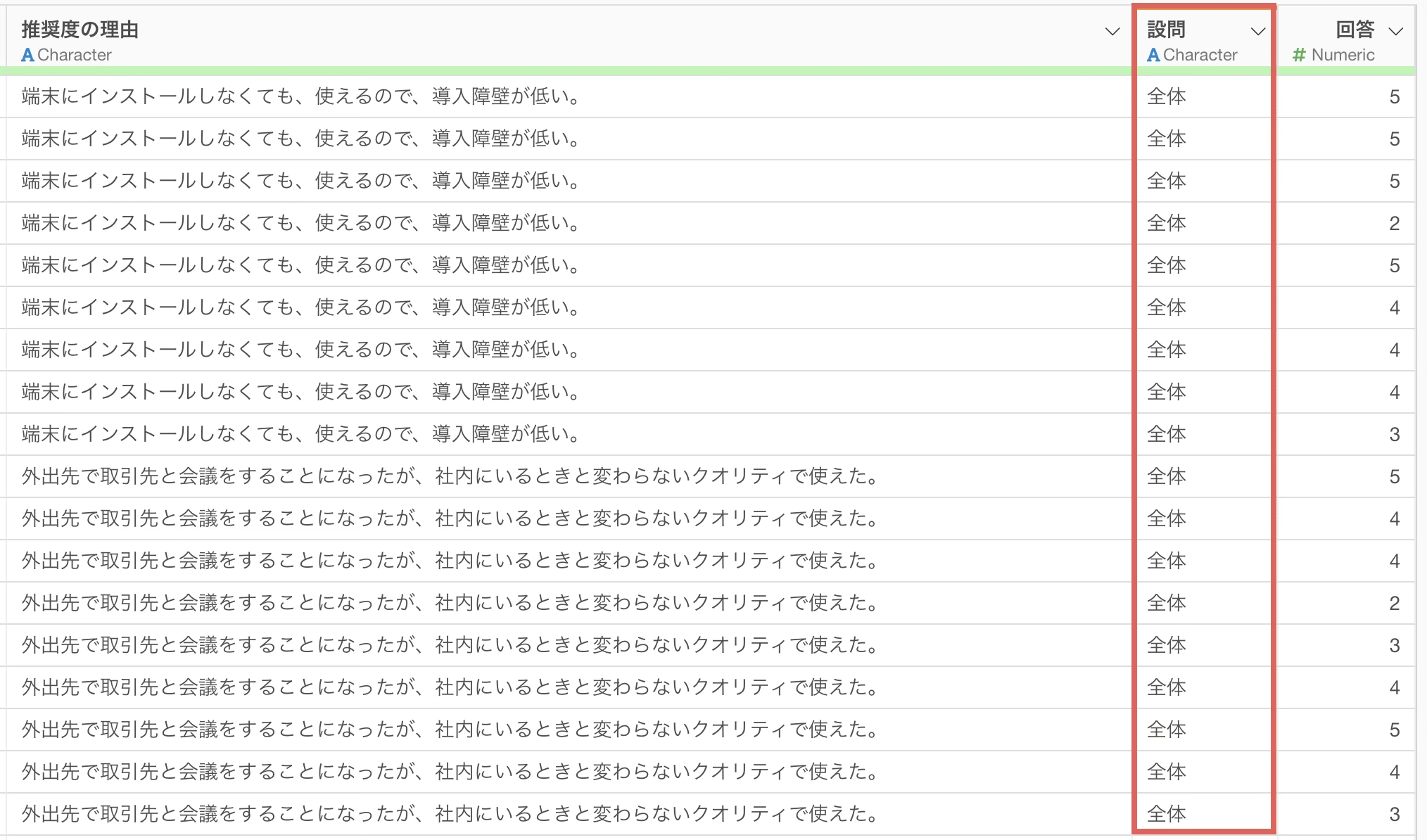The image size is (1427, 840).
Task: Open the 推奨度の理由 column dropdown arrow
Action: click(x=1112, y=32)
